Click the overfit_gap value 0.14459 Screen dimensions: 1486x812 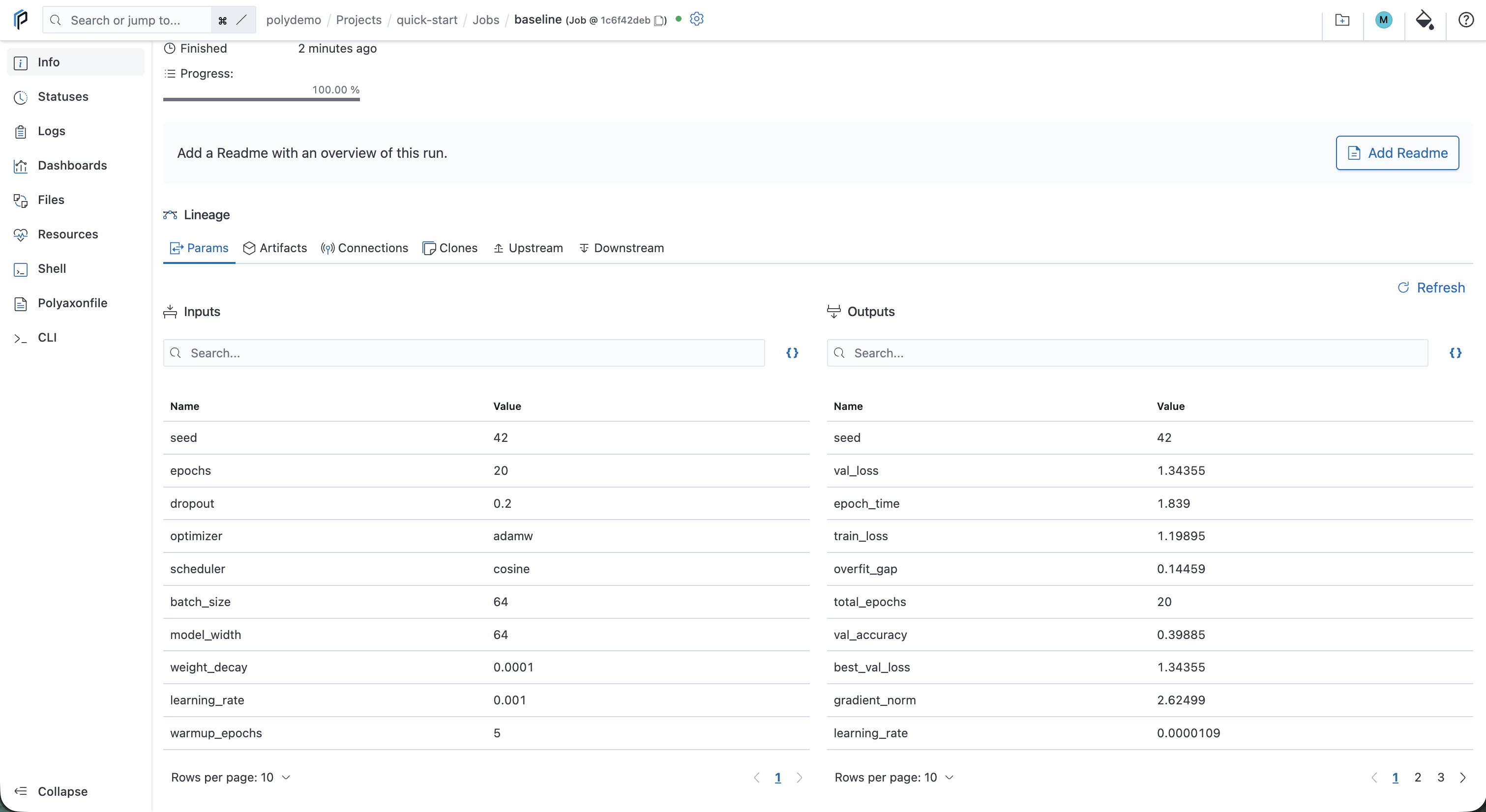[1181, 569]
